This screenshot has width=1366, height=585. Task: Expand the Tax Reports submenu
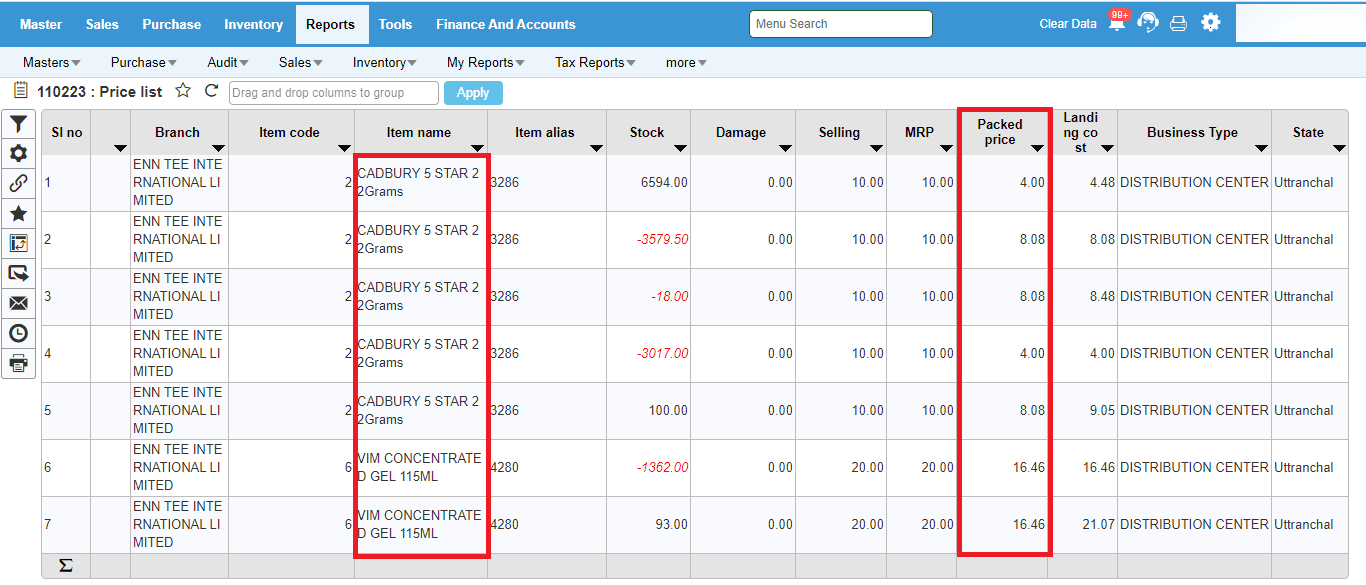pos(596,62)
